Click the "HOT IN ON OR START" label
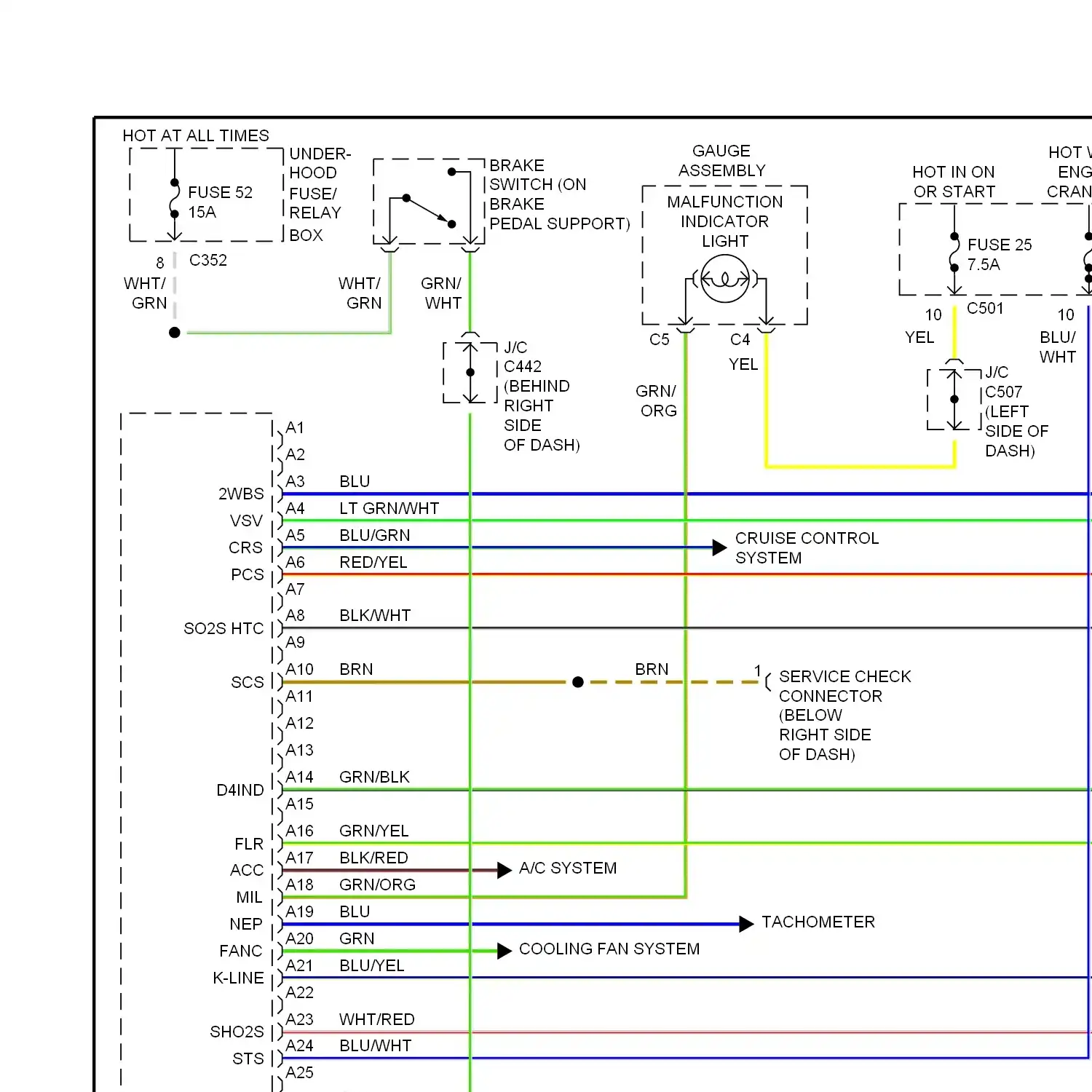This screenshot has width=1092, height=1092. coord(954,181)
